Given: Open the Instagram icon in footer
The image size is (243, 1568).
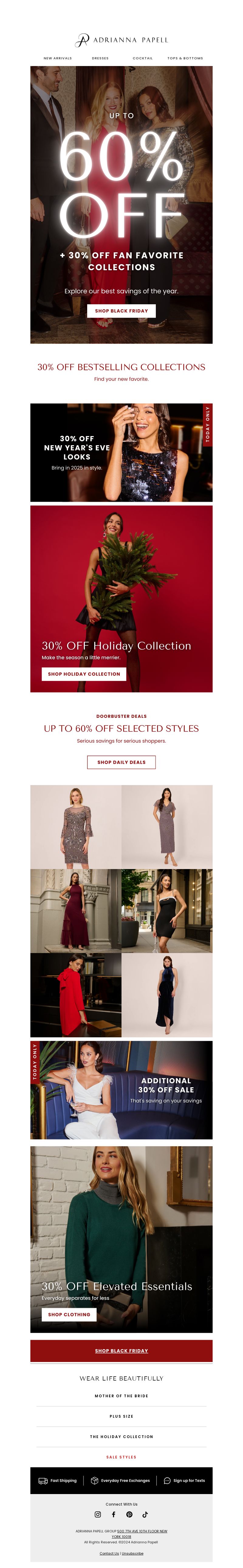Looking at the screenshot, I should [x=98, y=1514].
